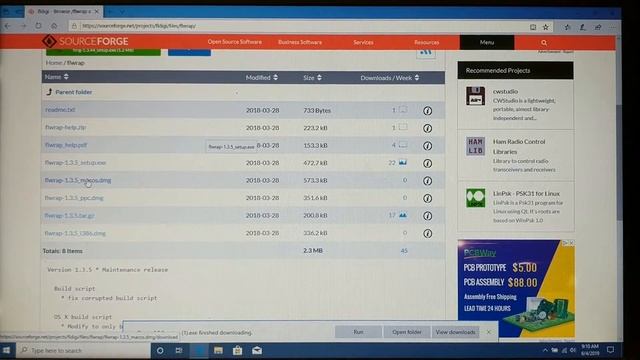Show info for flwrap-1.3.5_i386.dmg

pyautogui.click(x=427, y=233)
